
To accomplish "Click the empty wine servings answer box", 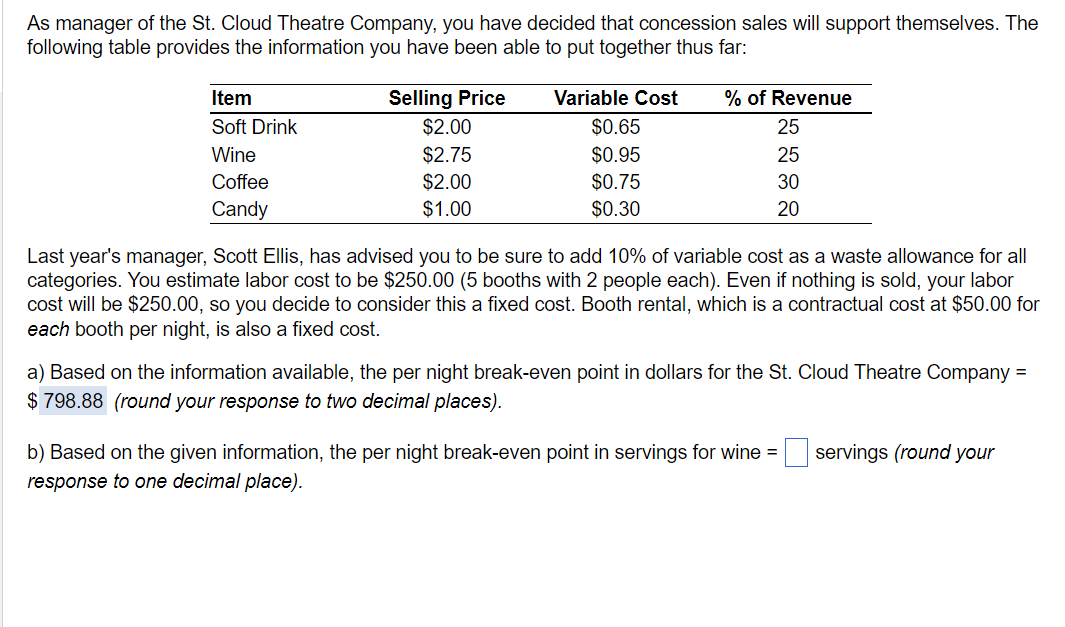I will (796, 452).
